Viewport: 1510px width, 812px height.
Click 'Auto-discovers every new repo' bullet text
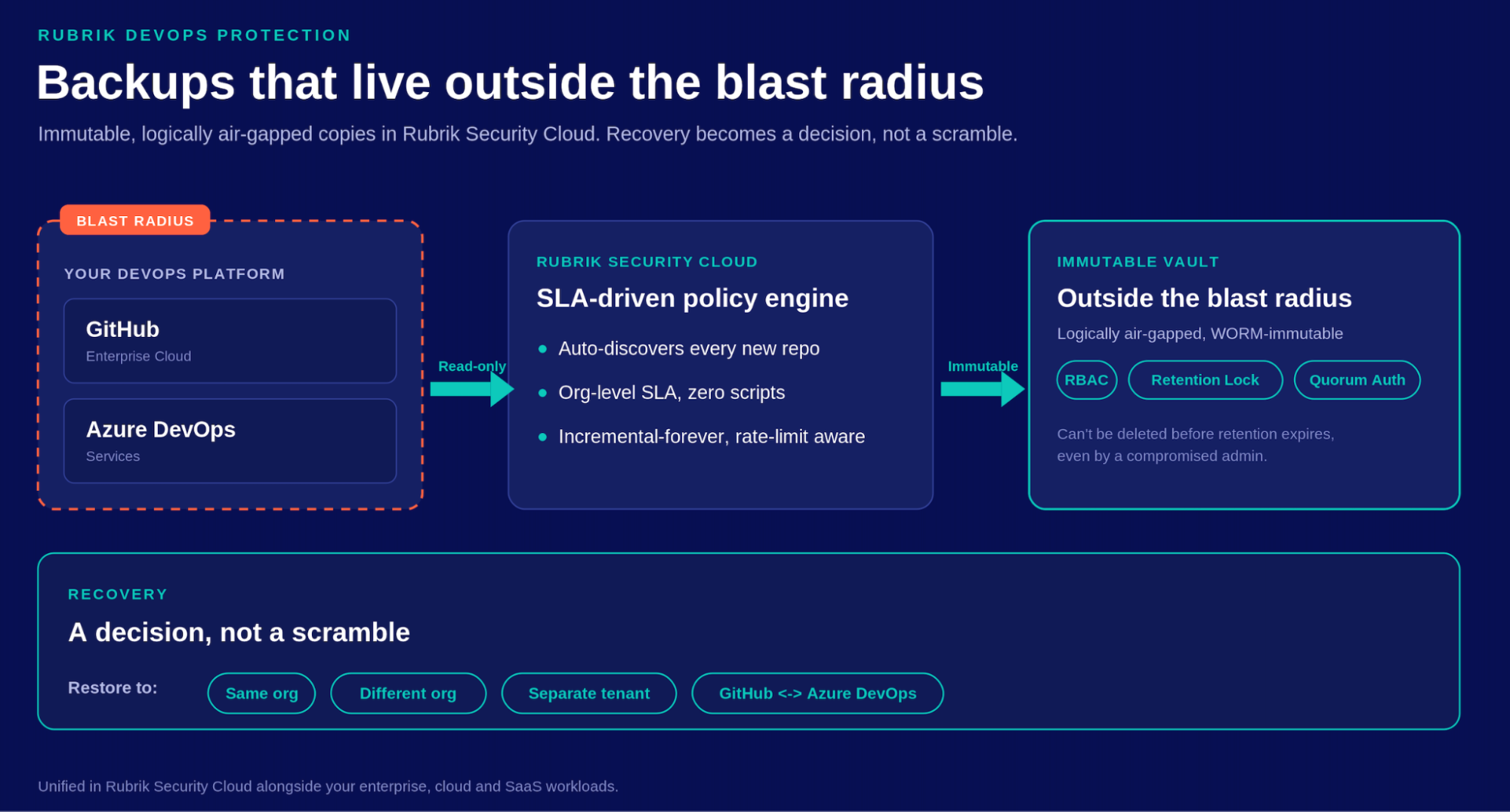click(688, 348)
